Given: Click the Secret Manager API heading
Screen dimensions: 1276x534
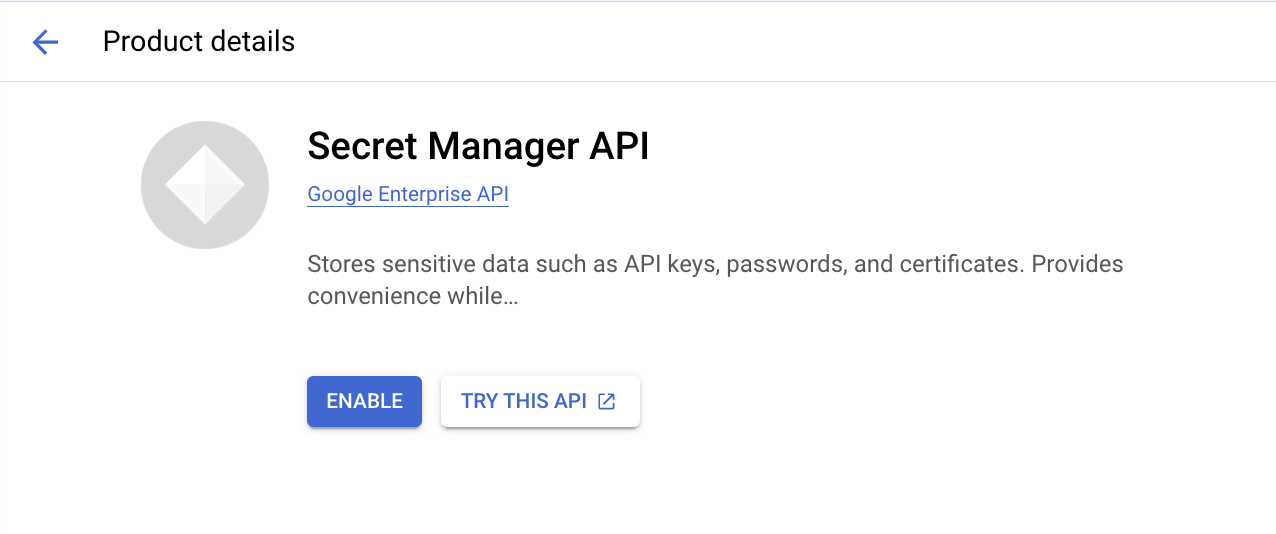Looking at the screenshot, I should tap(478, 146).
